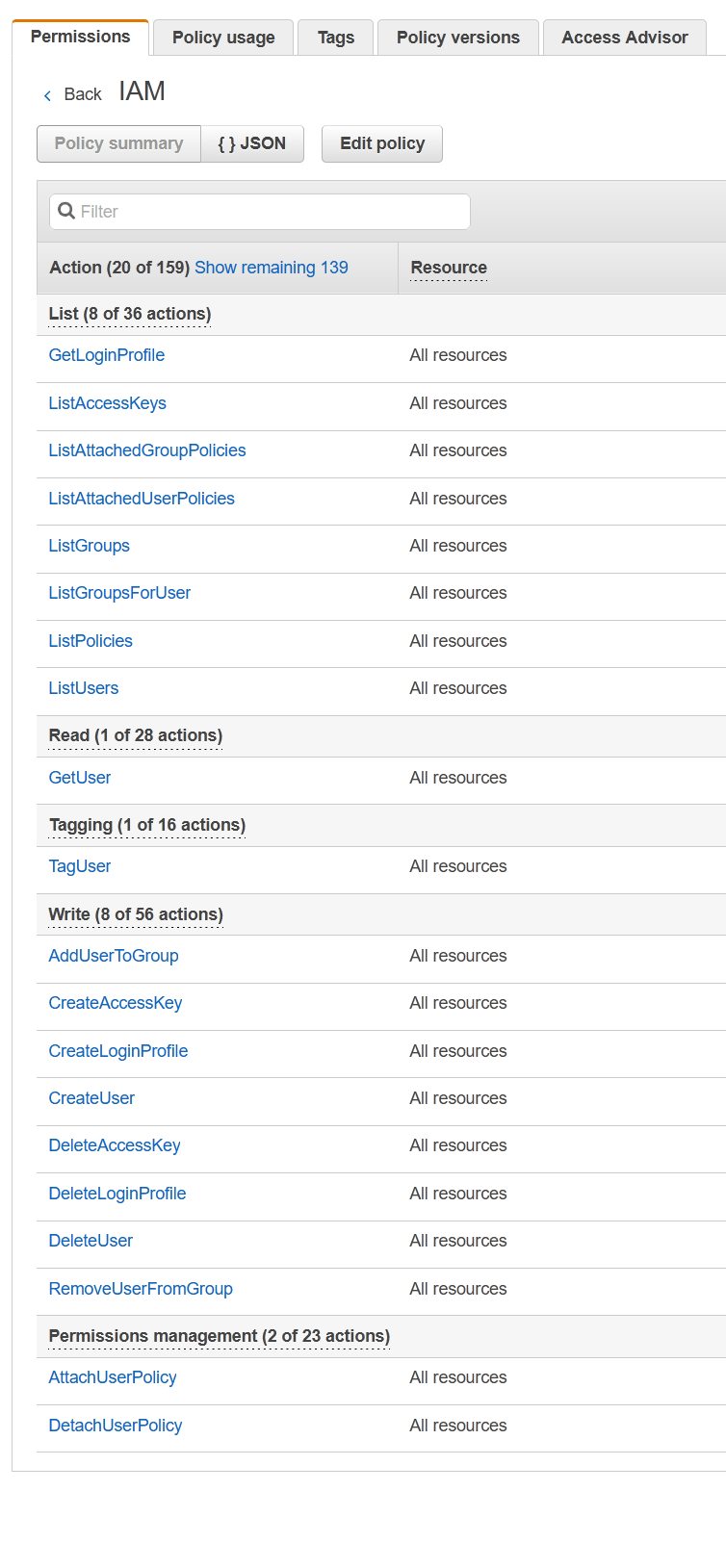Click the Edit policy button

[381, 142]
